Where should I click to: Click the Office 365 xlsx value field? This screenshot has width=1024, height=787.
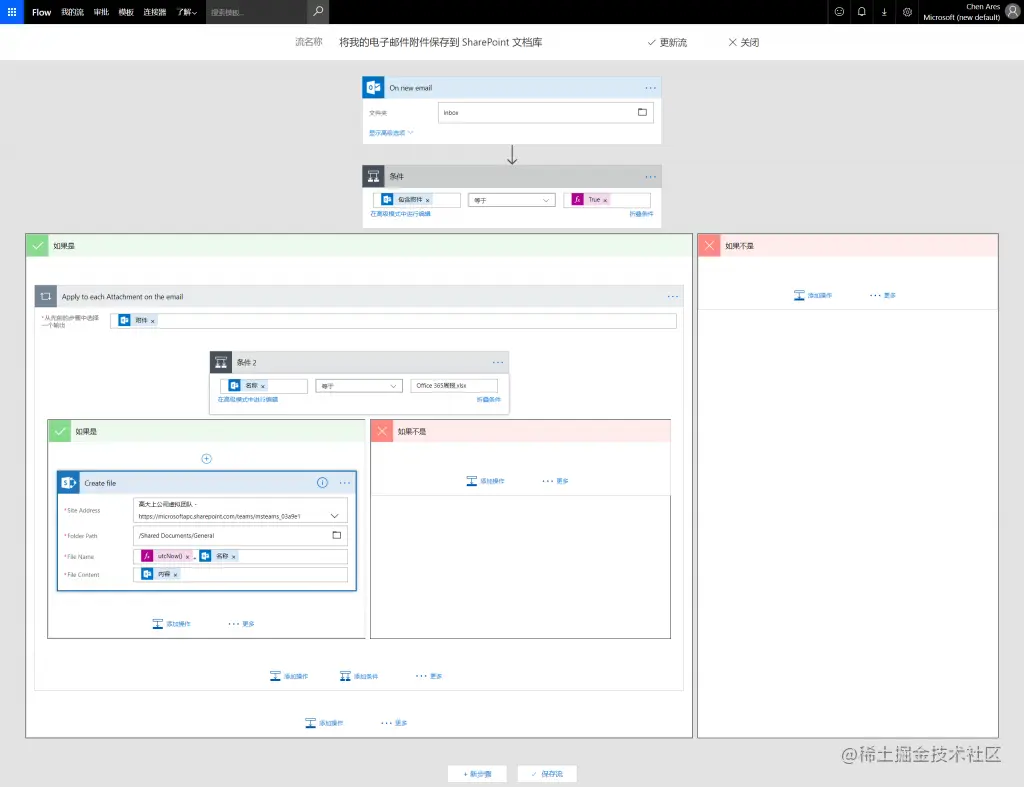pos(454,385)
